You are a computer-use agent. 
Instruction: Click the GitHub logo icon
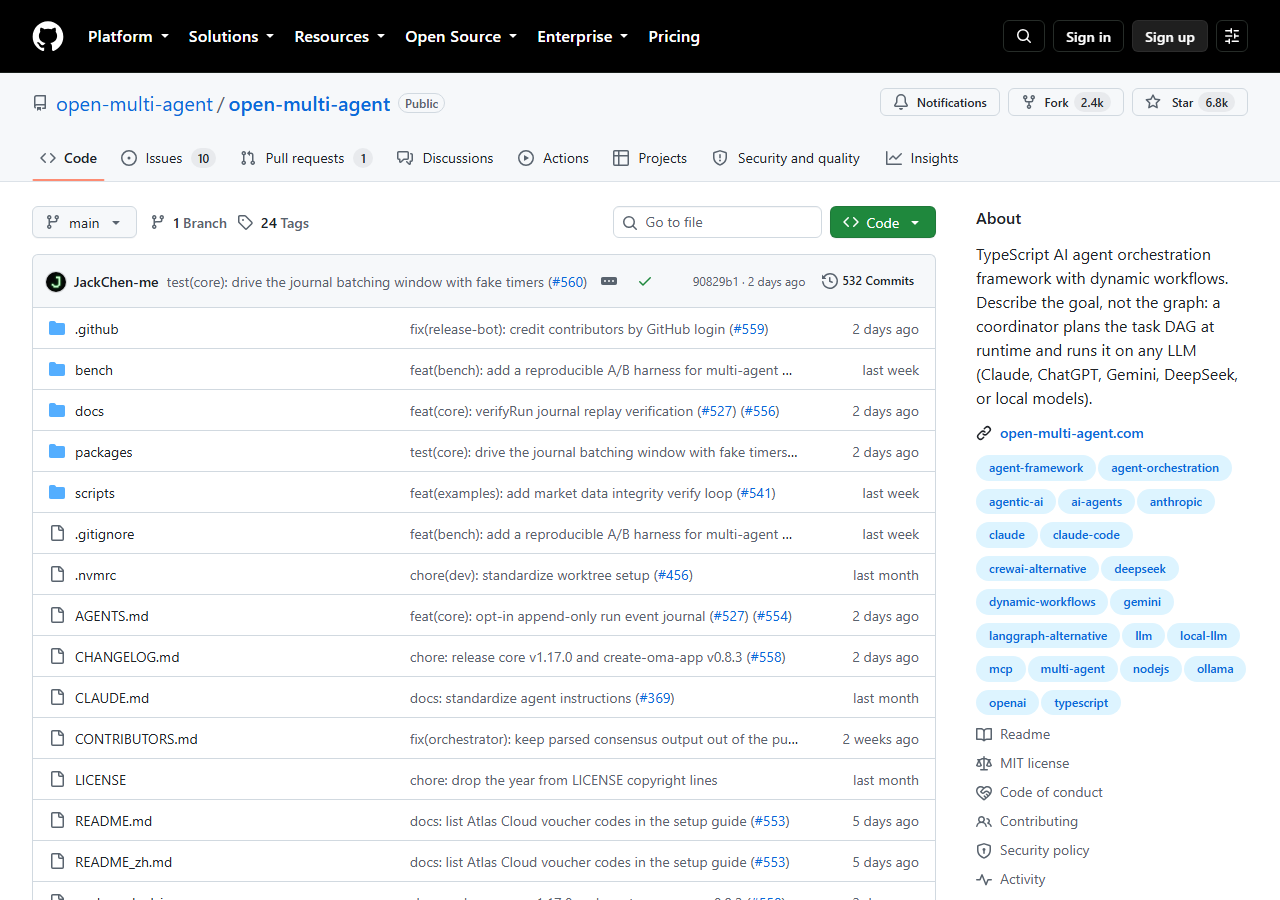[x=48, y=36]
